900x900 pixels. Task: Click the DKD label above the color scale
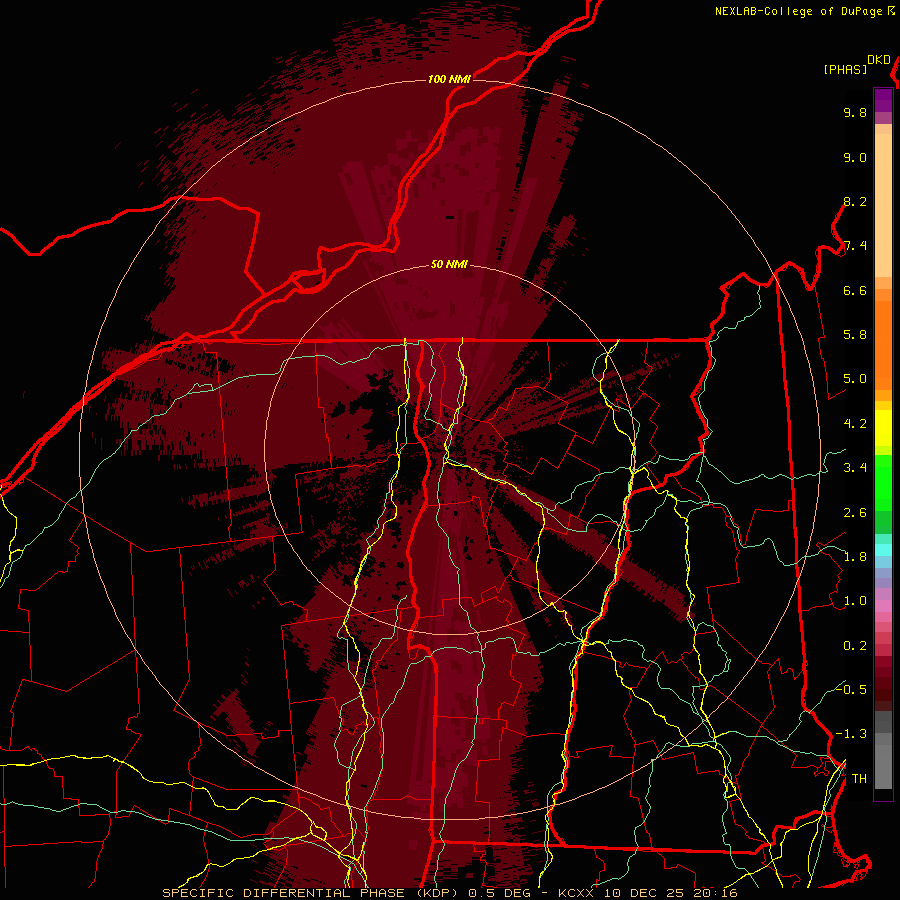click(x=879, y=60)
